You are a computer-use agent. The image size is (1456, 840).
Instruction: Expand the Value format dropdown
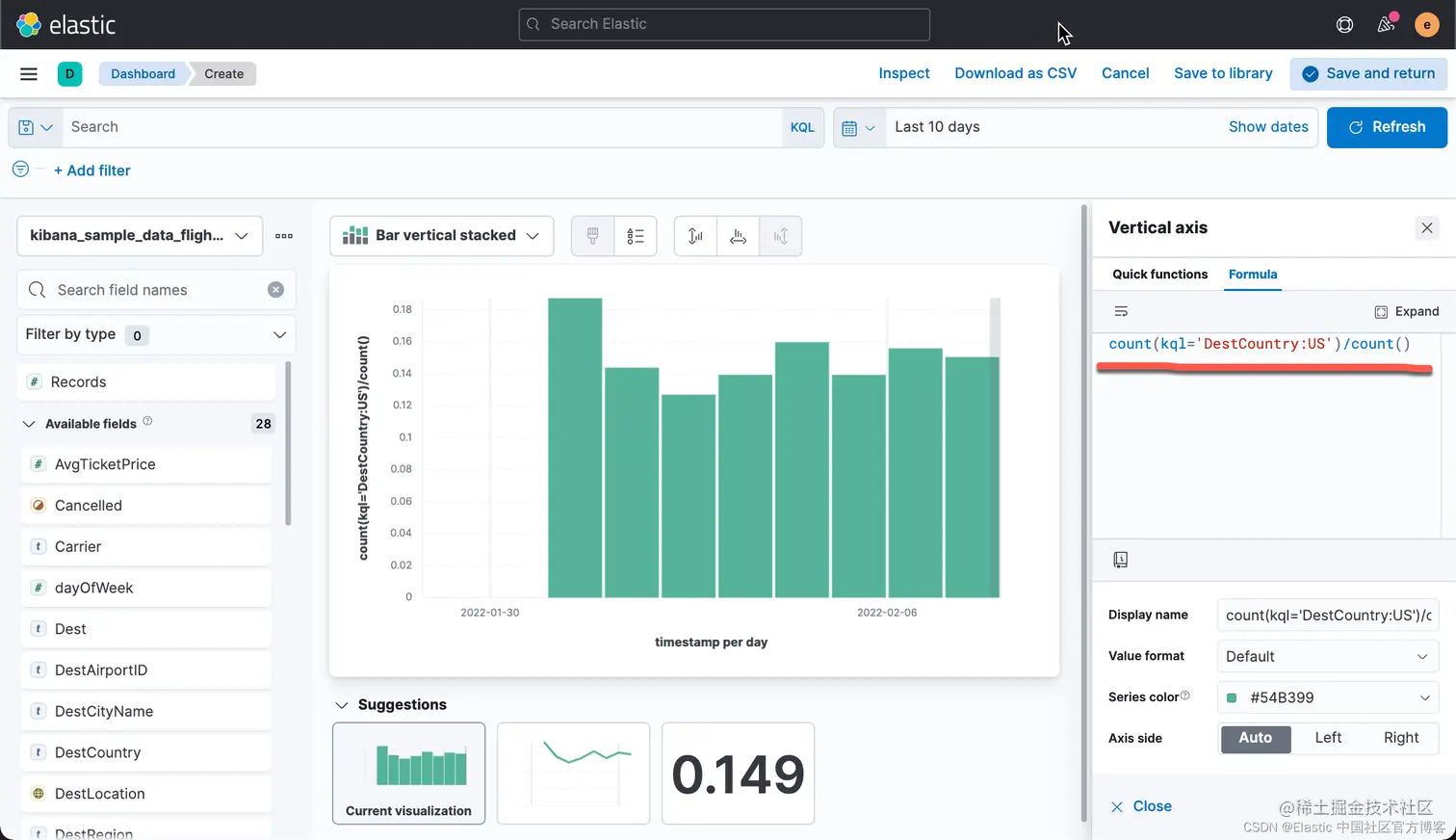[x=1328, y=656]
